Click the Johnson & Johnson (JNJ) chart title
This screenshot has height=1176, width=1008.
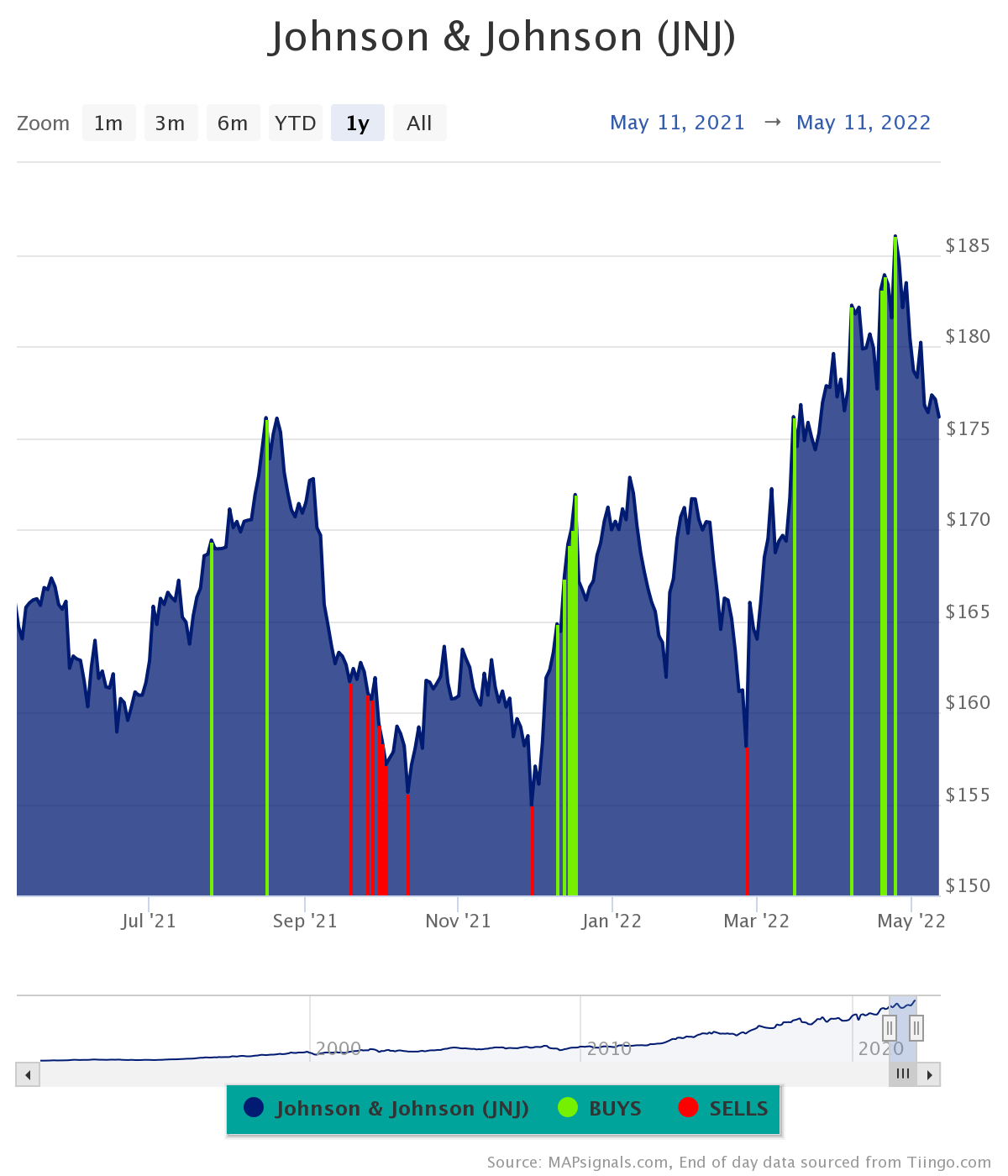[503, 37]
